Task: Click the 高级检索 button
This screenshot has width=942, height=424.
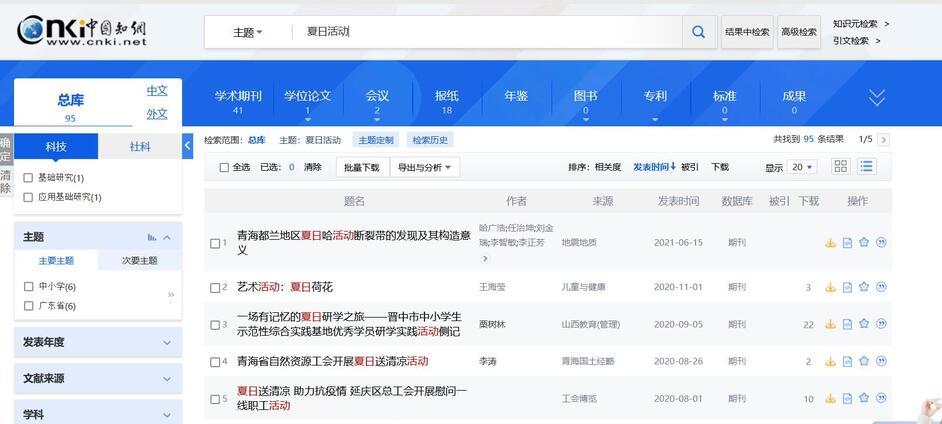Action: [x=798, y=32]
